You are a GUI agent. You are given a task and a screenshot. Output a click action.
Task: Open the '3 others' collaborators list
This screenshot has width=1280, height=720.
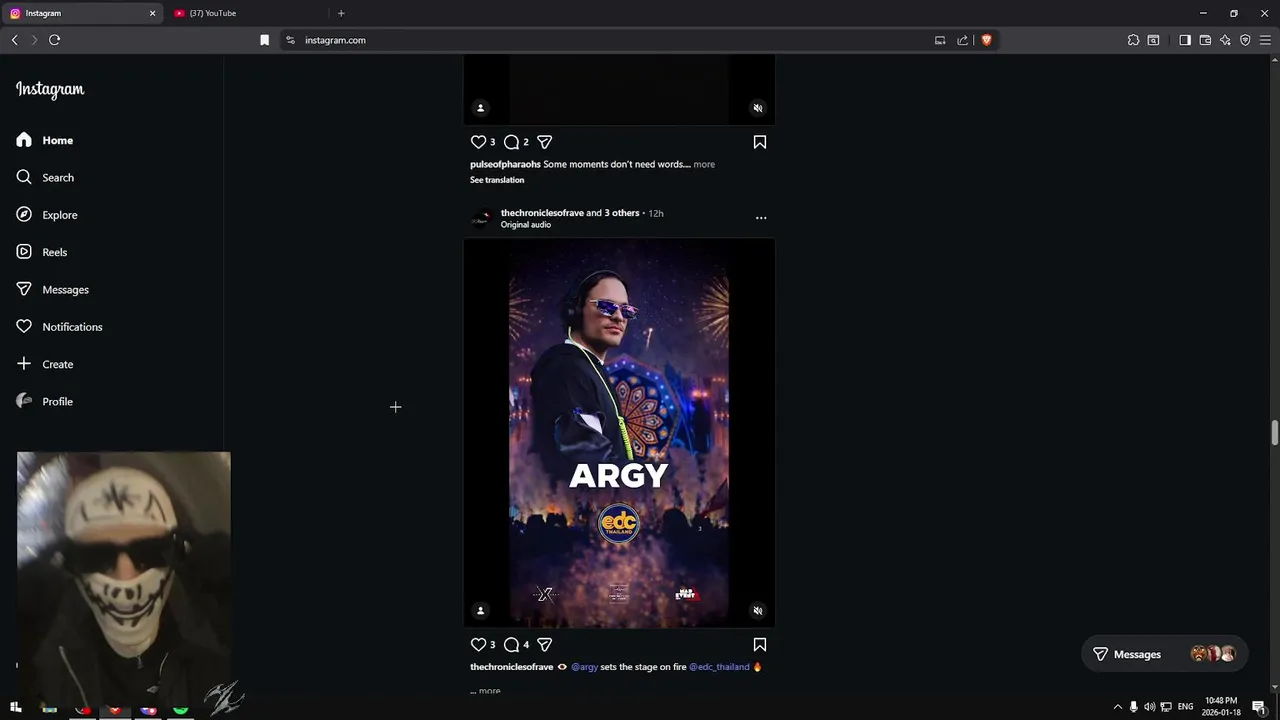(622, 213)
